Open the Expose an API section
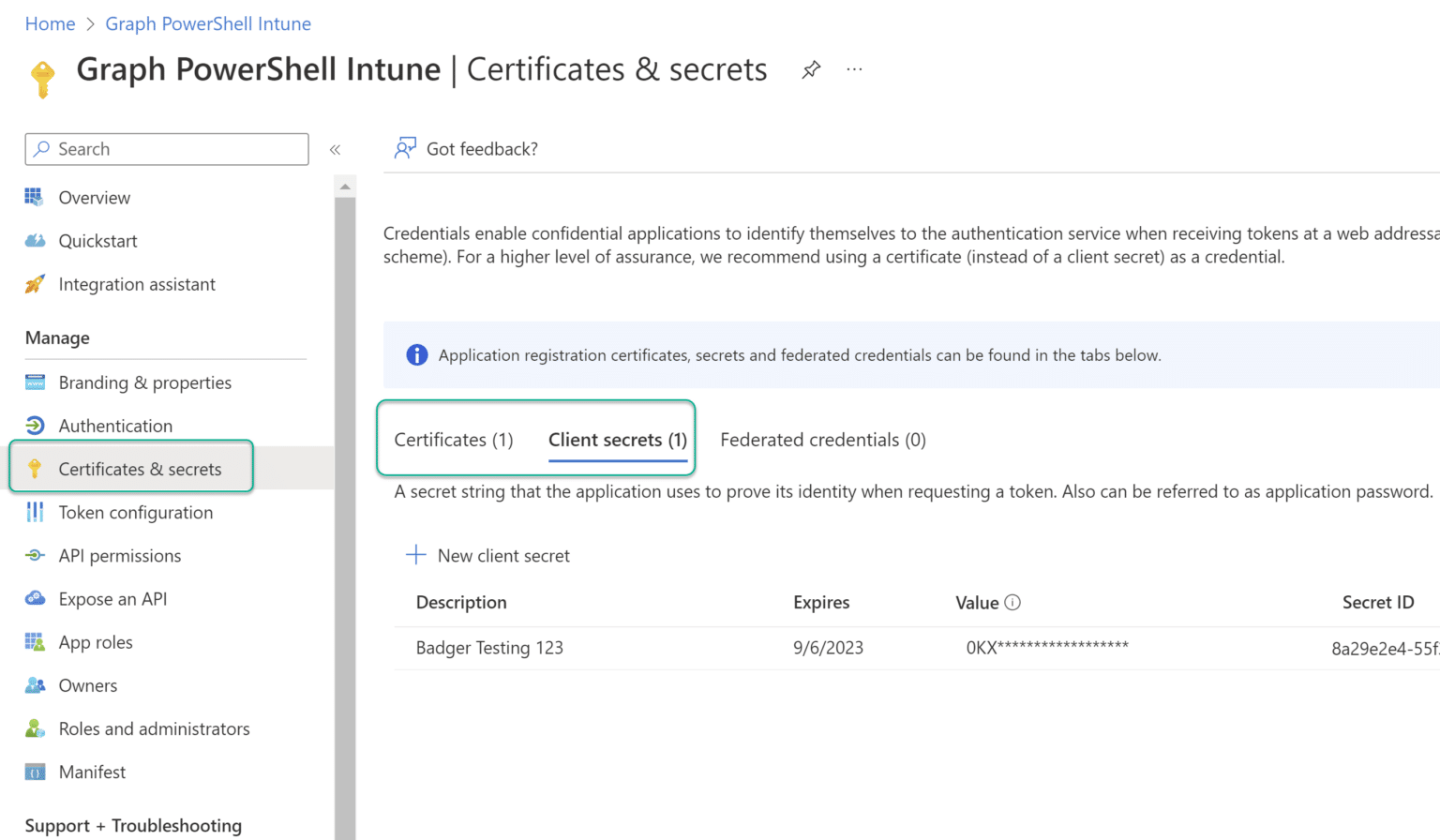Image resolution: width=1440 pixels, height=840 pixels. pos(112,598)
